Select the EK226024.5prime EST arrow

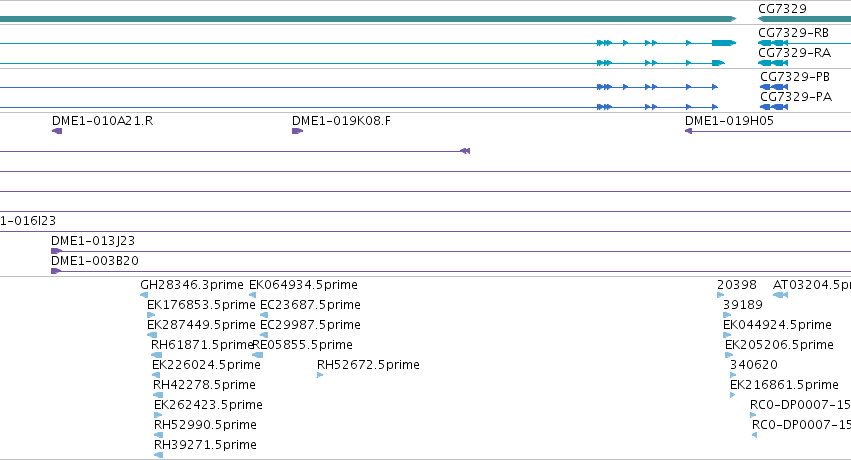(x=156, y=375)
